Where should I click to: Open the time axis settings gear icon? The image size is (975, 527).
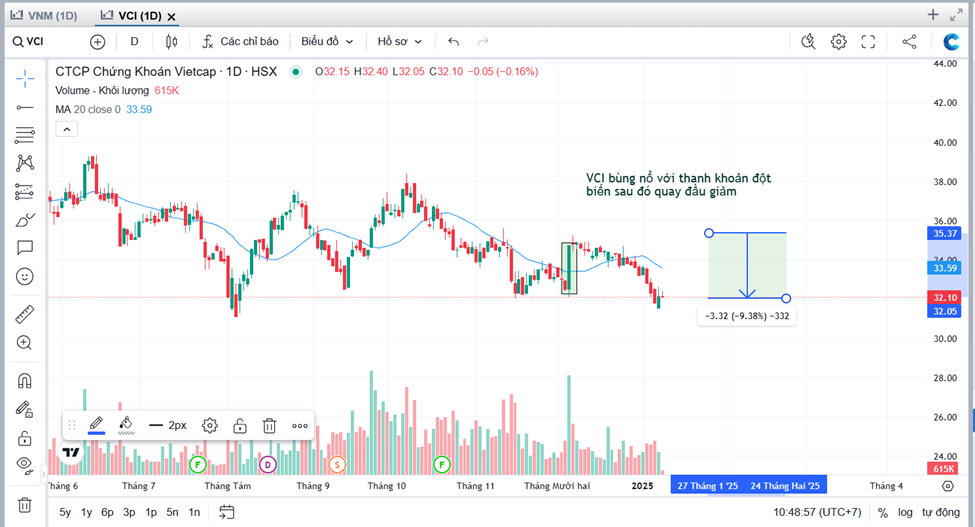pyautogui.click(x=948, y=486)
